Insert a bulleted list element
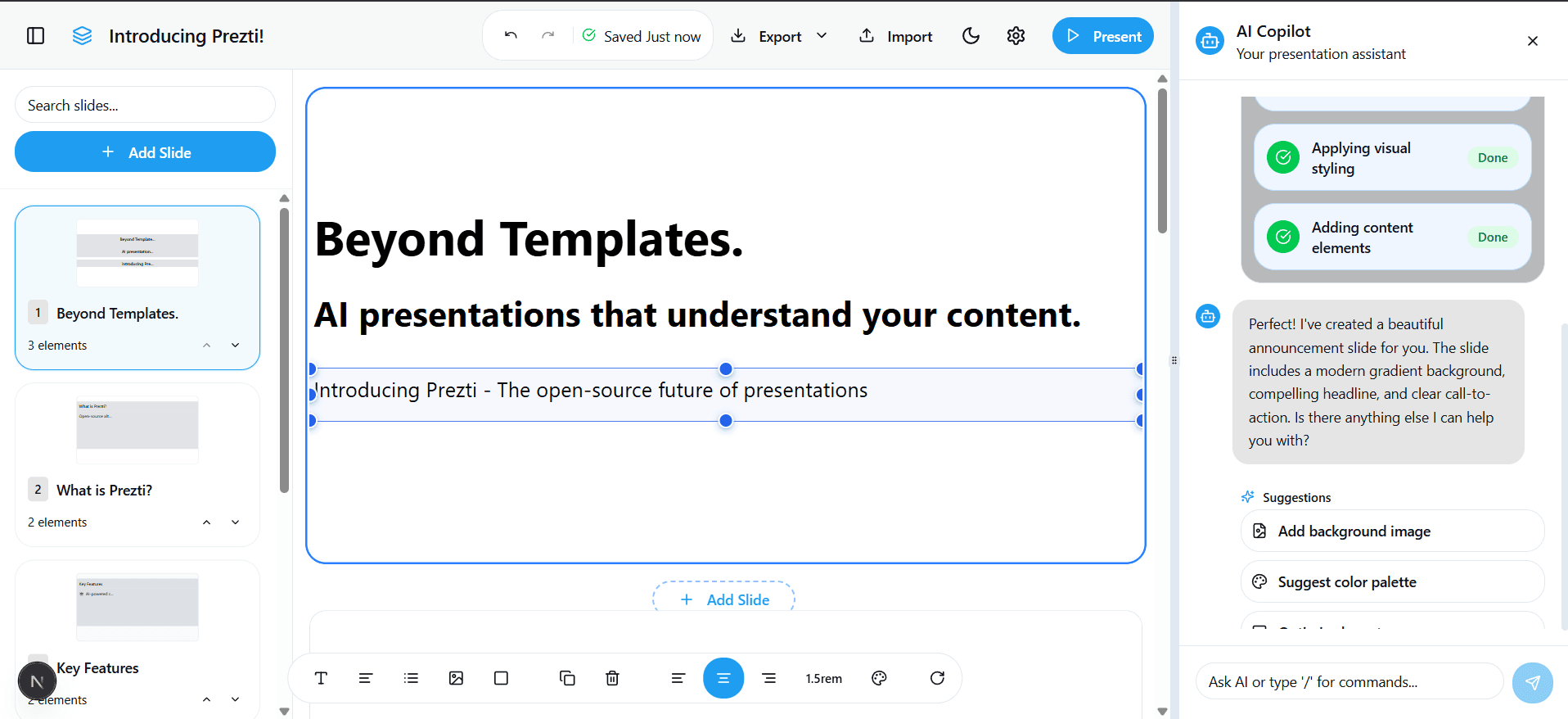The height and width of the screenshot is (719, 1568). [x=411, y=678]
